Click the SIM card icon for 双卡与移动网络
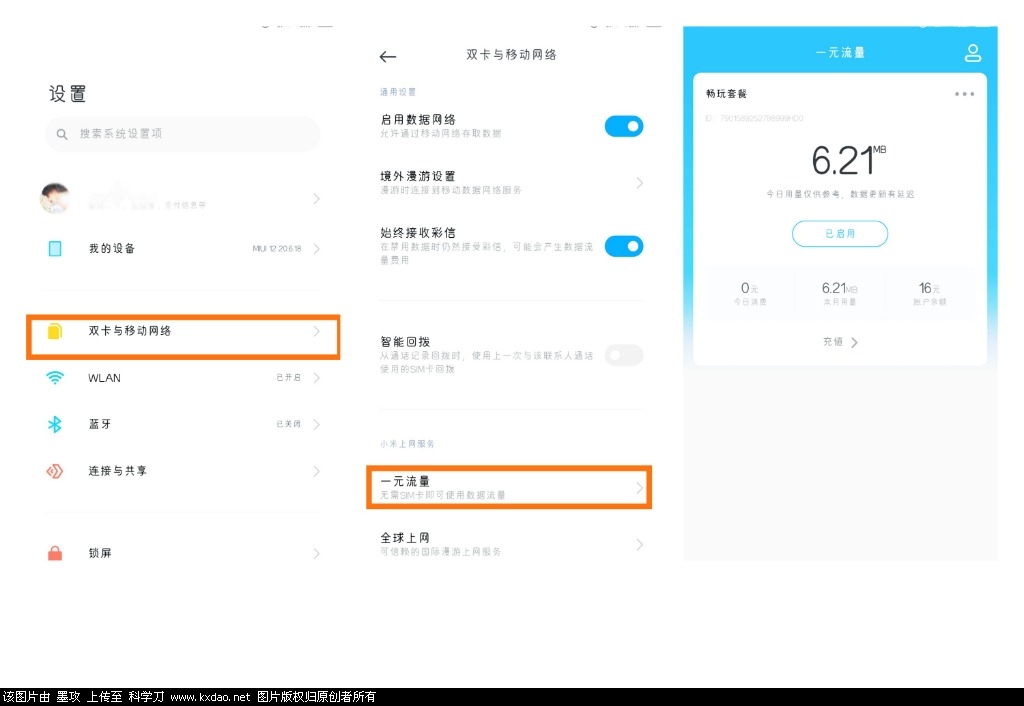The height and width of the screenshot is (706, 1024). click(55, 330)
